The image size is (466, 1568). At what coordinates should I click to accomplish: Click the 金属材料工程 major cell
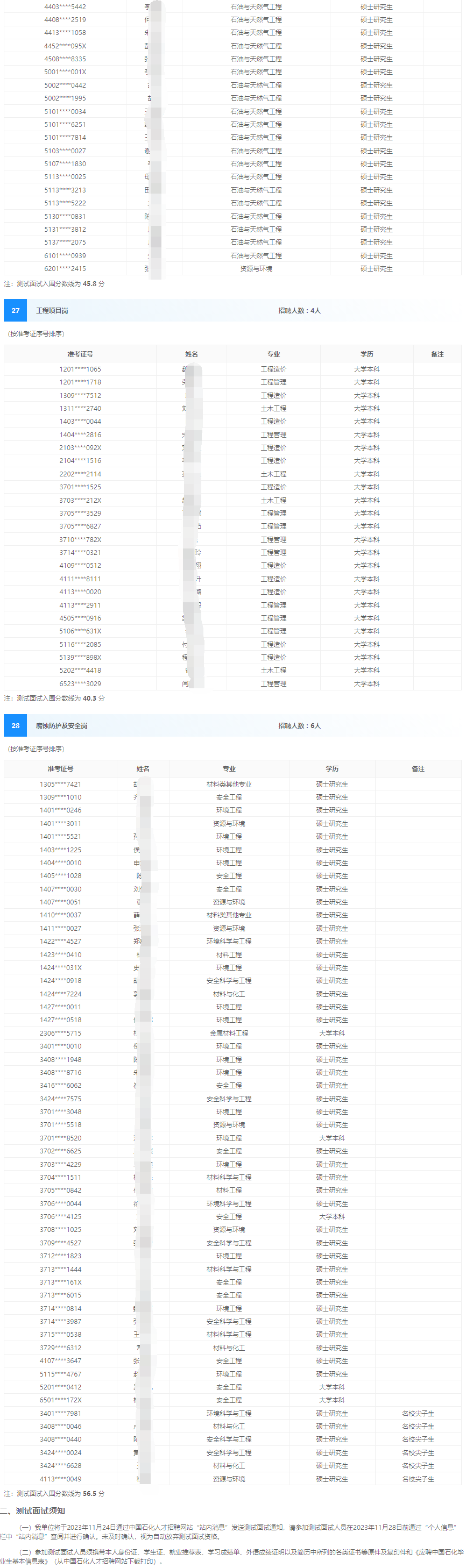coord(229,1033)
